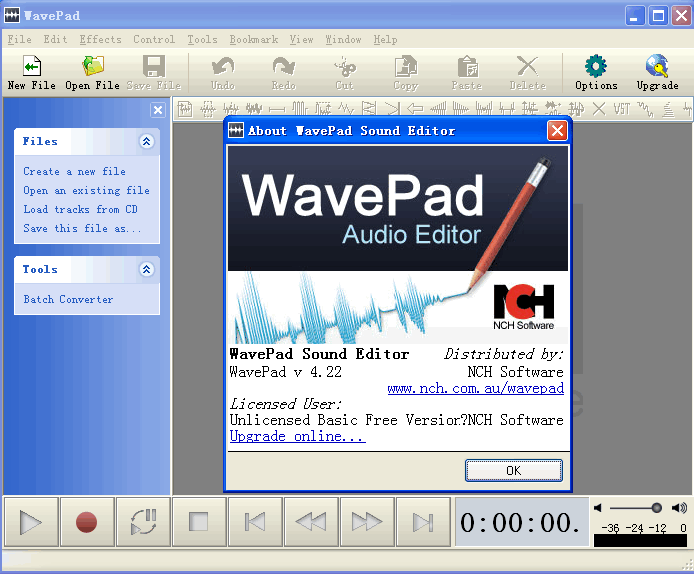The image size is (694, 574).
Task: Select Load tracks from CD
Action: click(80, 210)
